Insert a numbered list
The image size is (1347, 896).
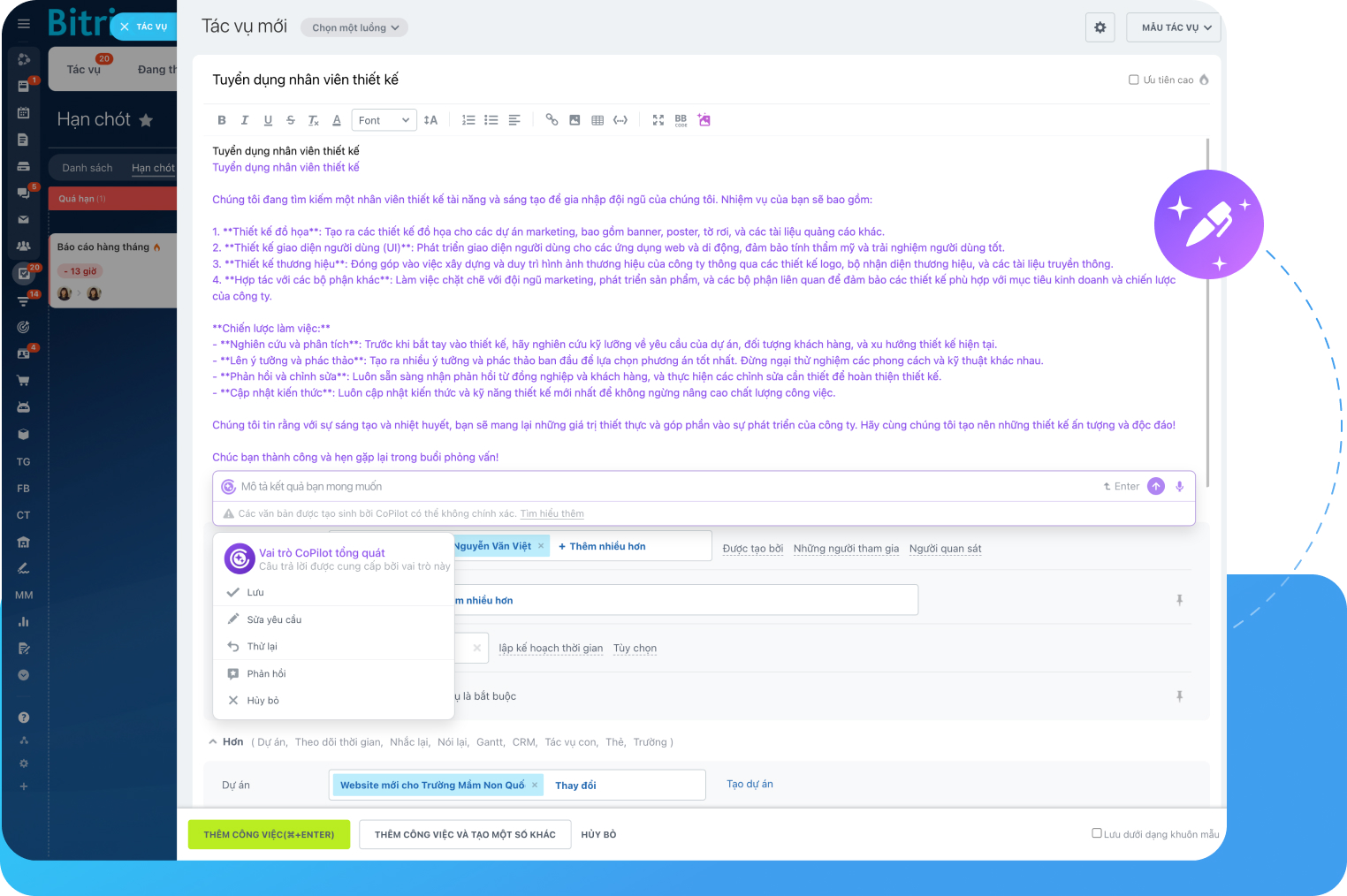[x=468, y=120]
